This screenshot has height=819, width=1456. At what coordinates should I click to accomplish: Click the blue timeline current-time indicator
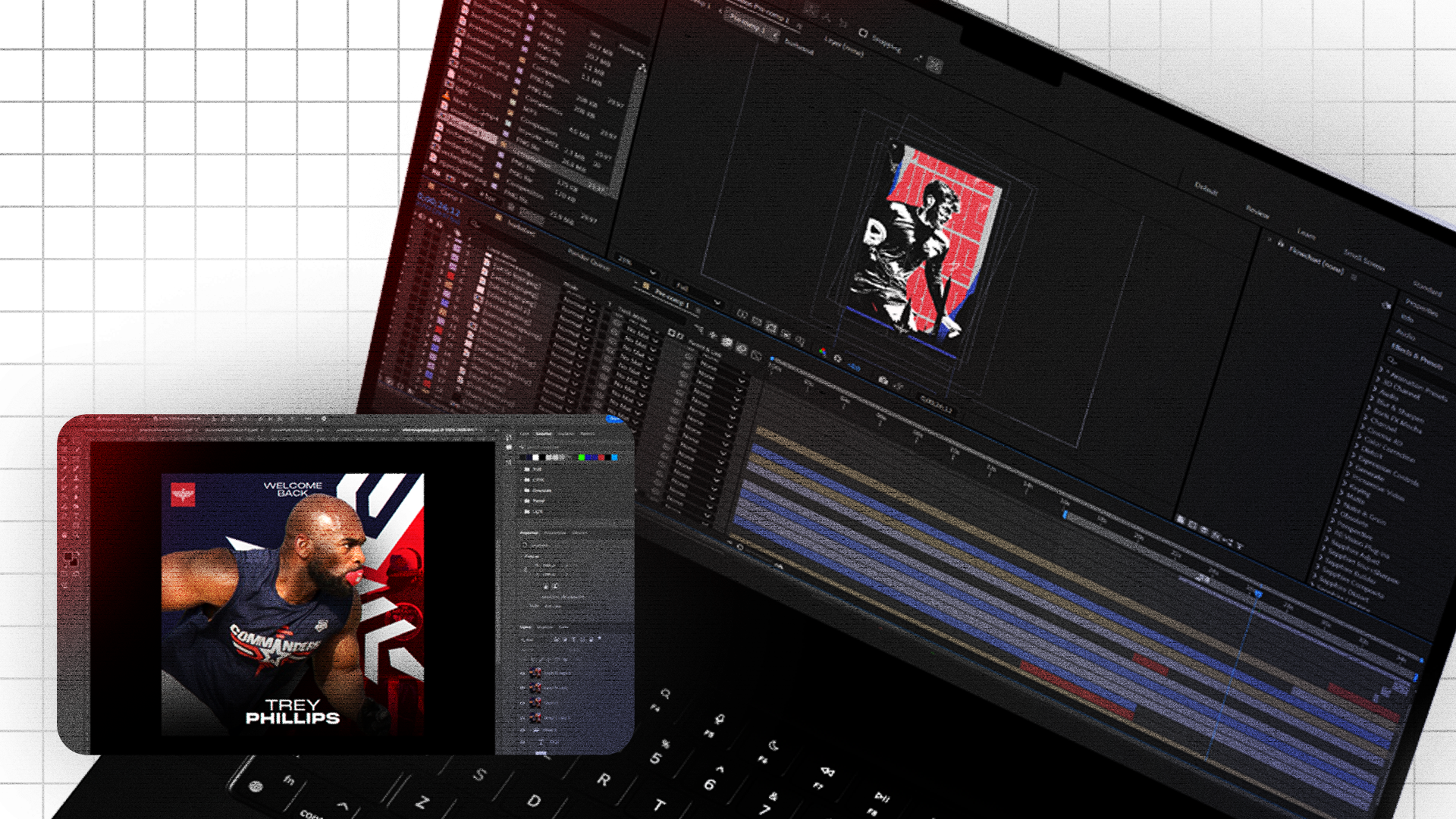[1258, 594]
